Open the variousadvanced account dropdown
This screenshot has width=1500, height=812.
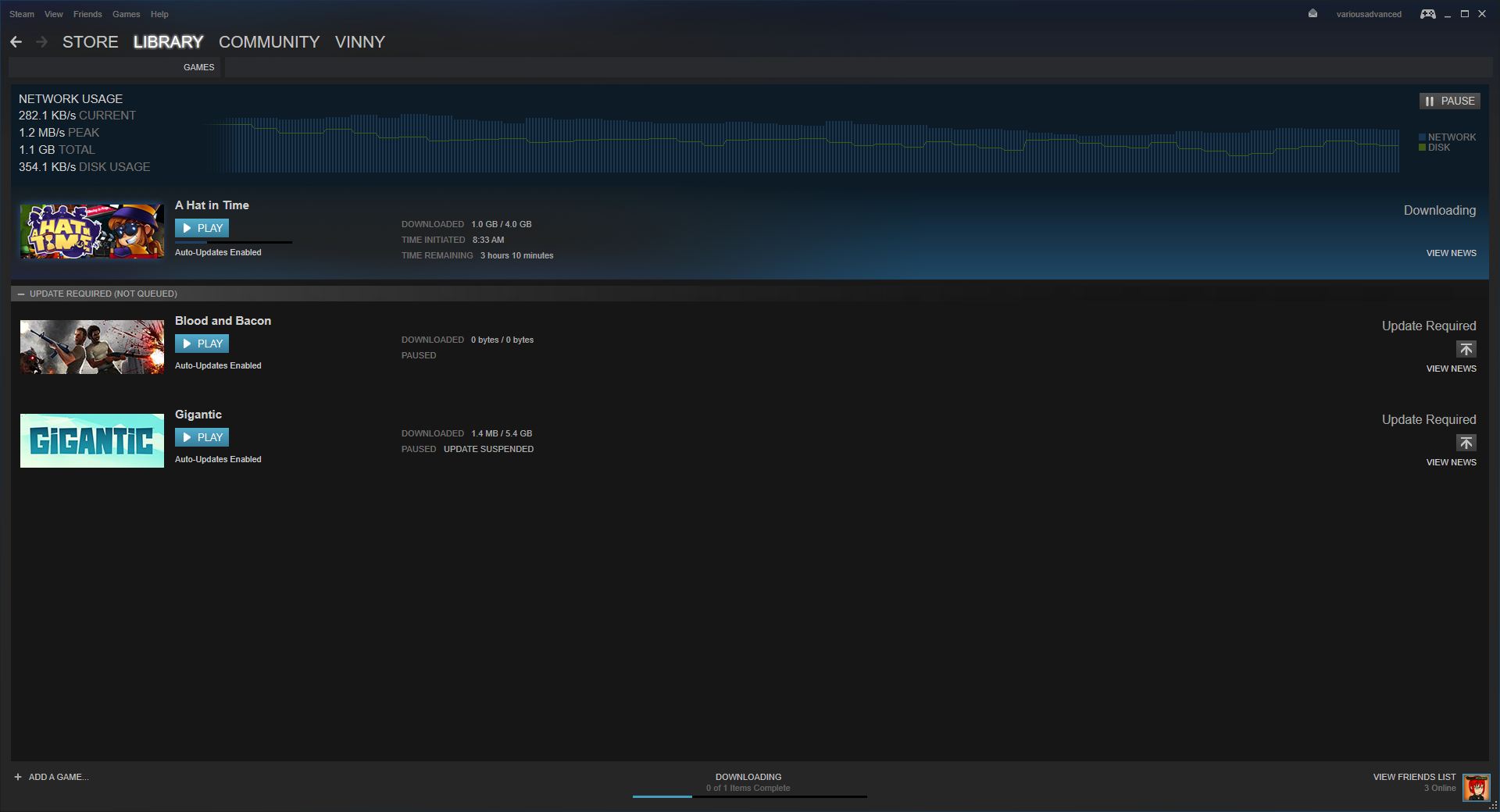[1369, 14]
